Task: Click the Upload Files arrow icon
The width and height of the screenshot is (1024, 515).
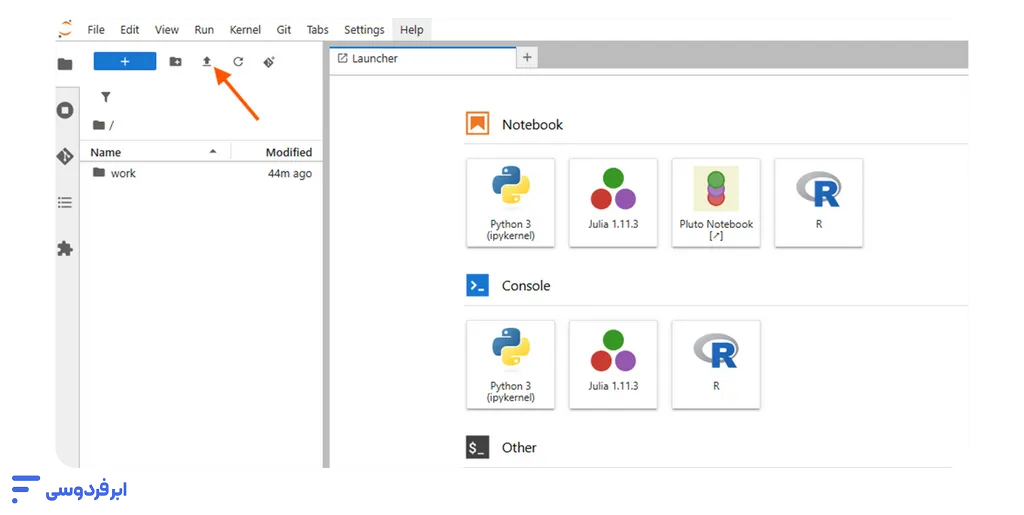Action: click(x=207, y=62)
